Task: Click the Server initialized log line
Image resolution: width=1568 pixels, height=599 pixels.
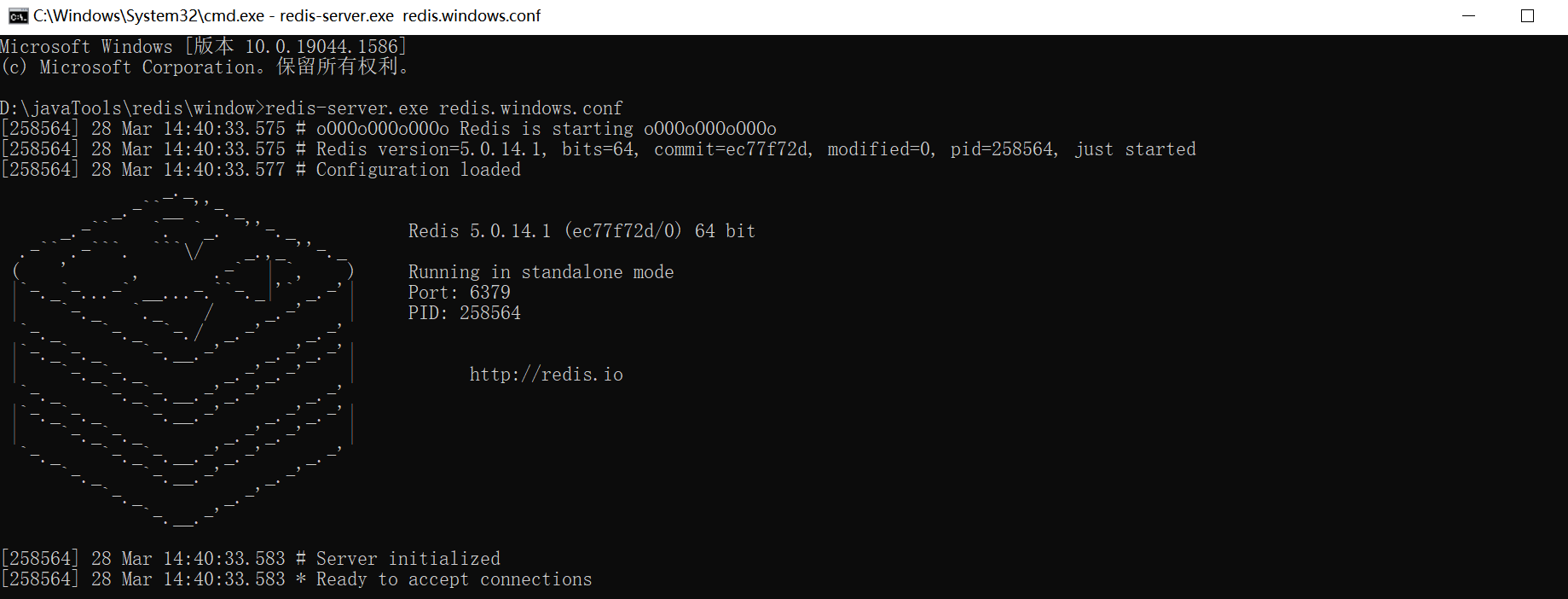Action: [251, 559]
